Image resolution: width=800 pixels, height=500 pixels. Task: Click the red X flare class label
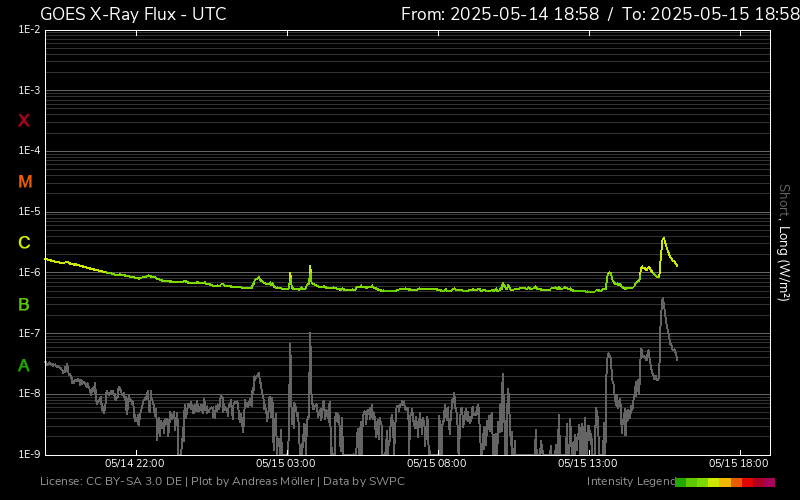point(24,121)
